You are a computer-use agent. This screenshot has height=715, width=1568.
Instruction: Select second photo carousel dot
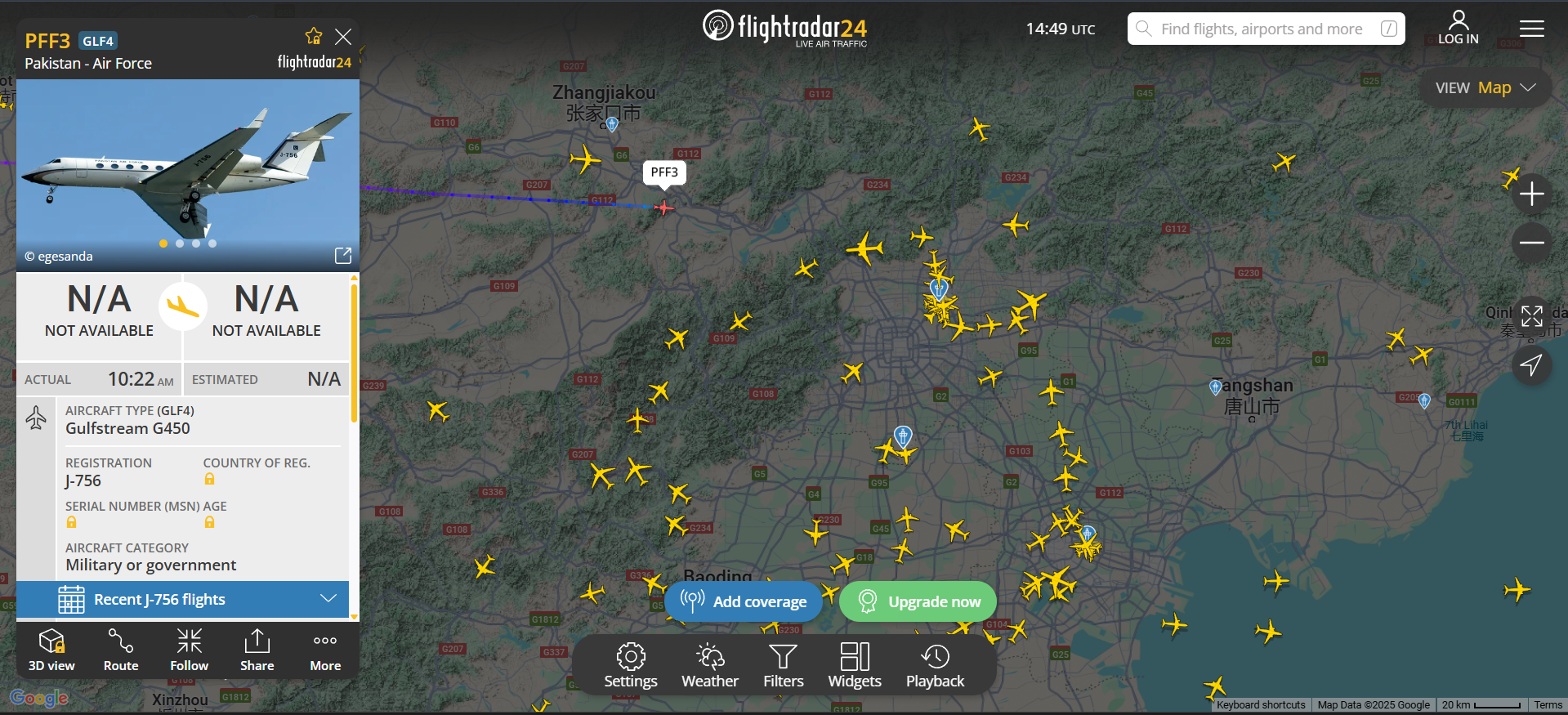pyautogui.click(x=180, y=244)
